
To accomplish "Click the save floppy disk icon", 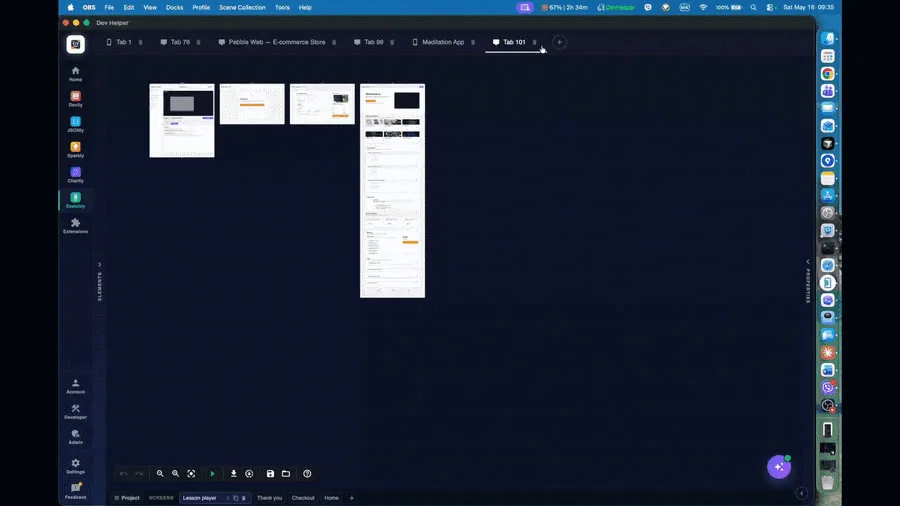I will [270, 474].
